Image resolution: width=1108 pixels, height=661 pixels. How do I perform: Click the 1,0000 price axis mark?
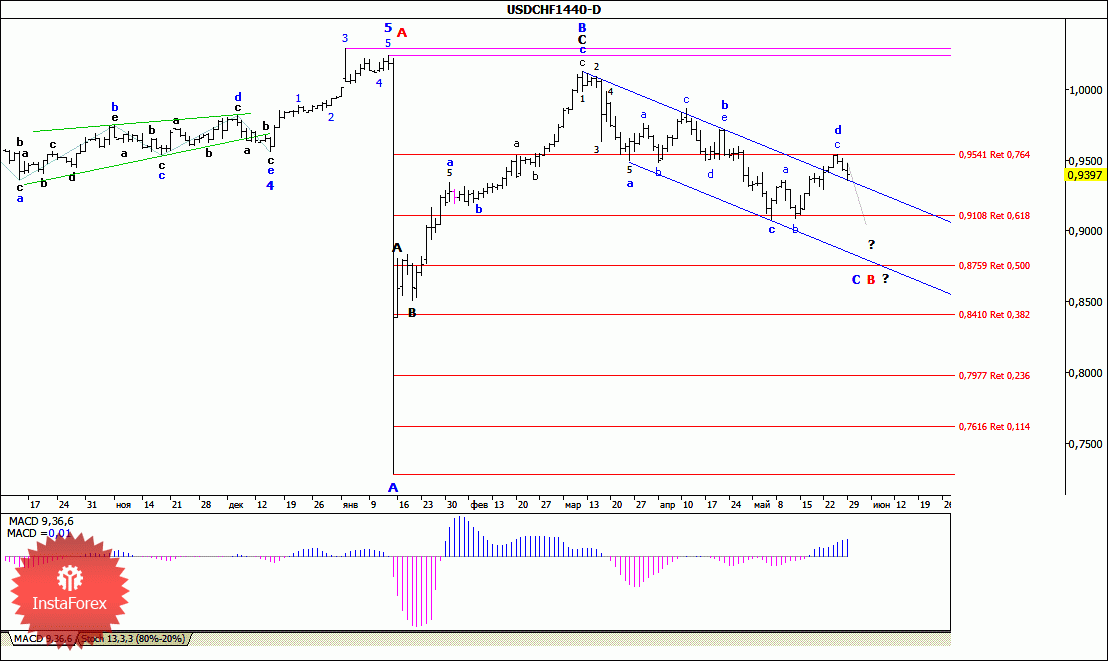pos(1085,90)
